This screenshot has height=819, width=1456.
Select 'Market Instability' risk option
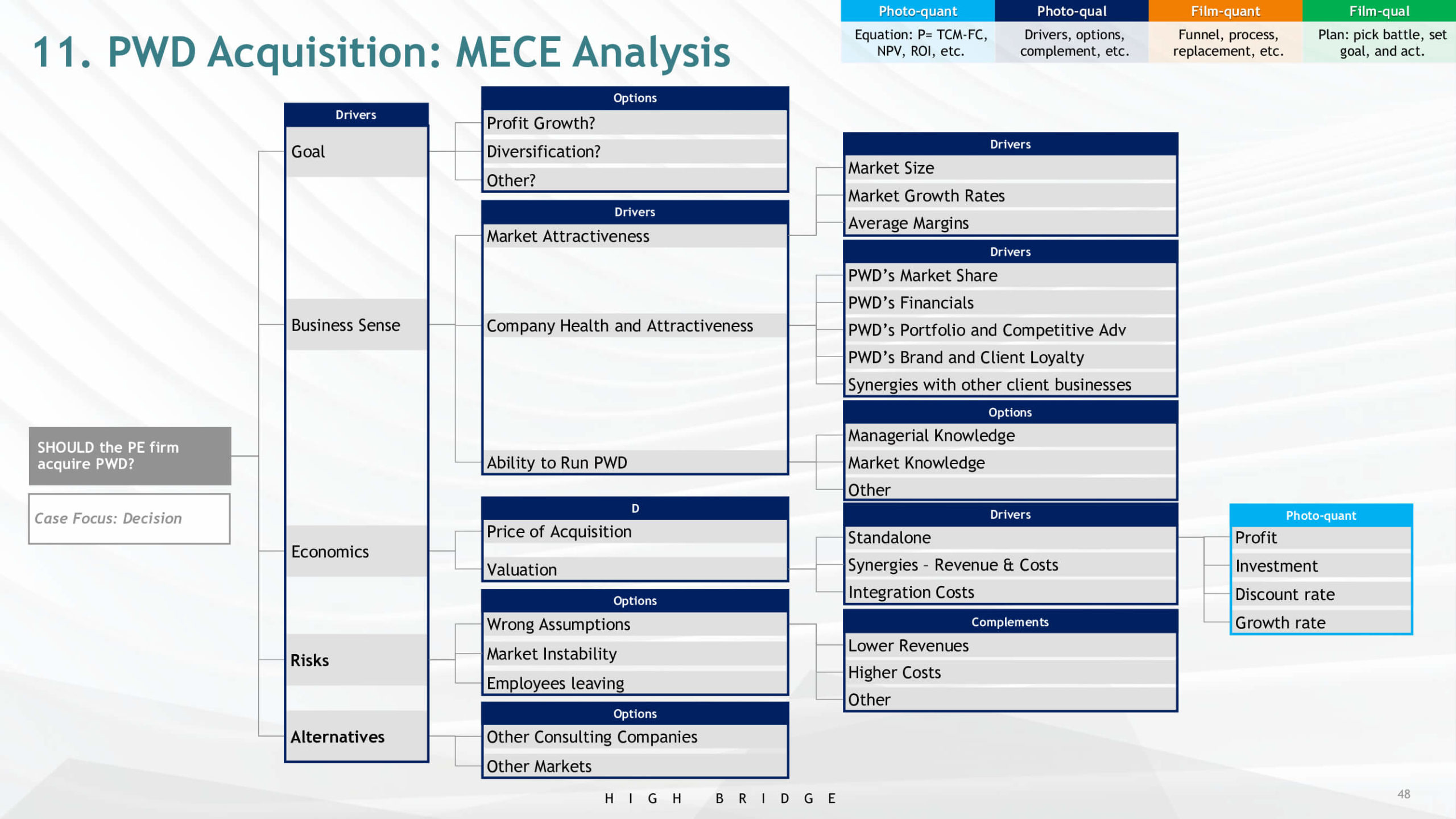(x=635, y=653)
